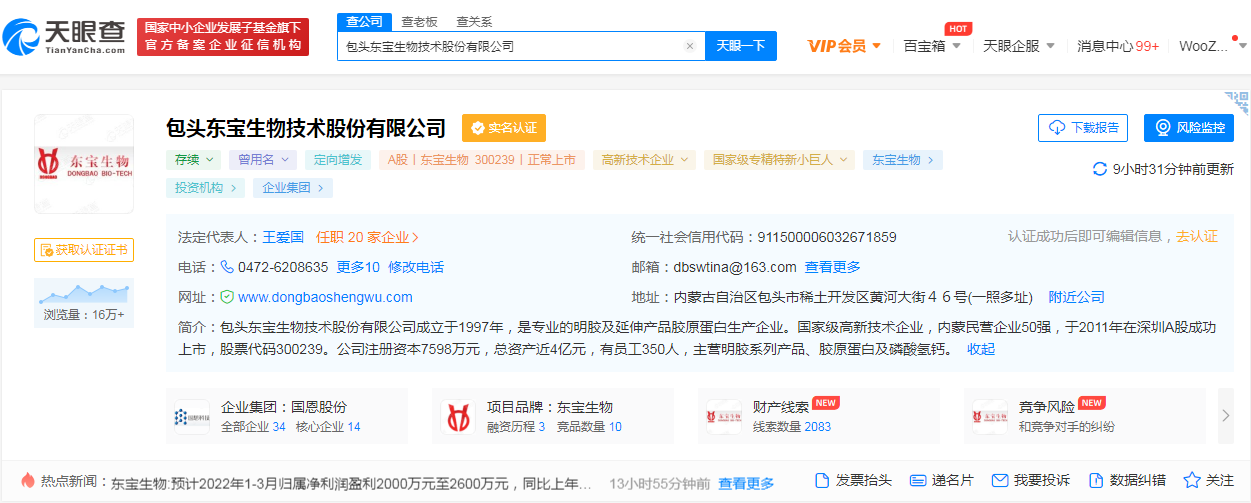
Task: Show 更多10 phone numbers
Action: (x=358, y=267)
